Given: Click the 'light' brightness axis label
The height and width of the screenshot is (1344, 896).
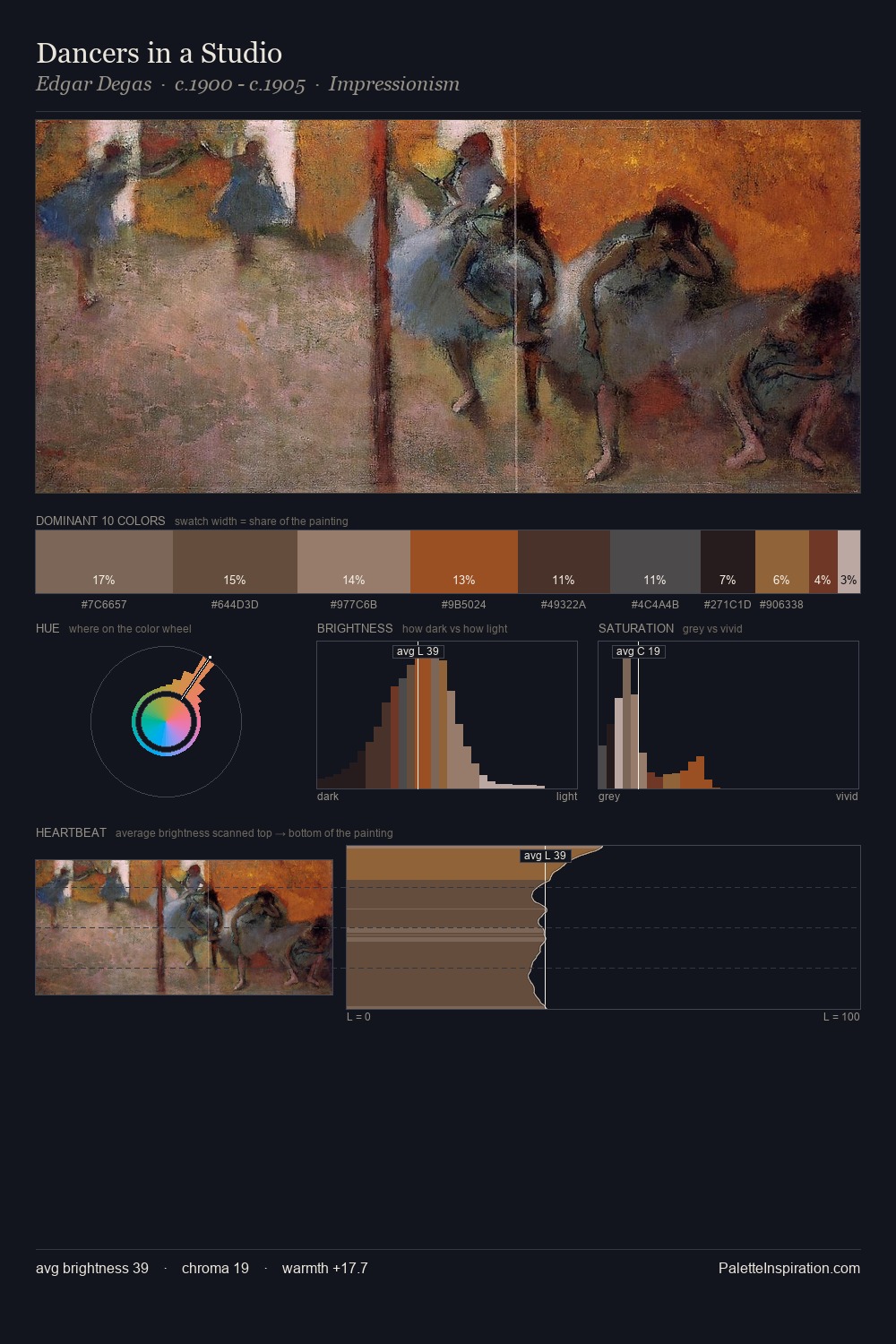Looking at the screenshot, I should pyautogui.click(x=566, y=797).
